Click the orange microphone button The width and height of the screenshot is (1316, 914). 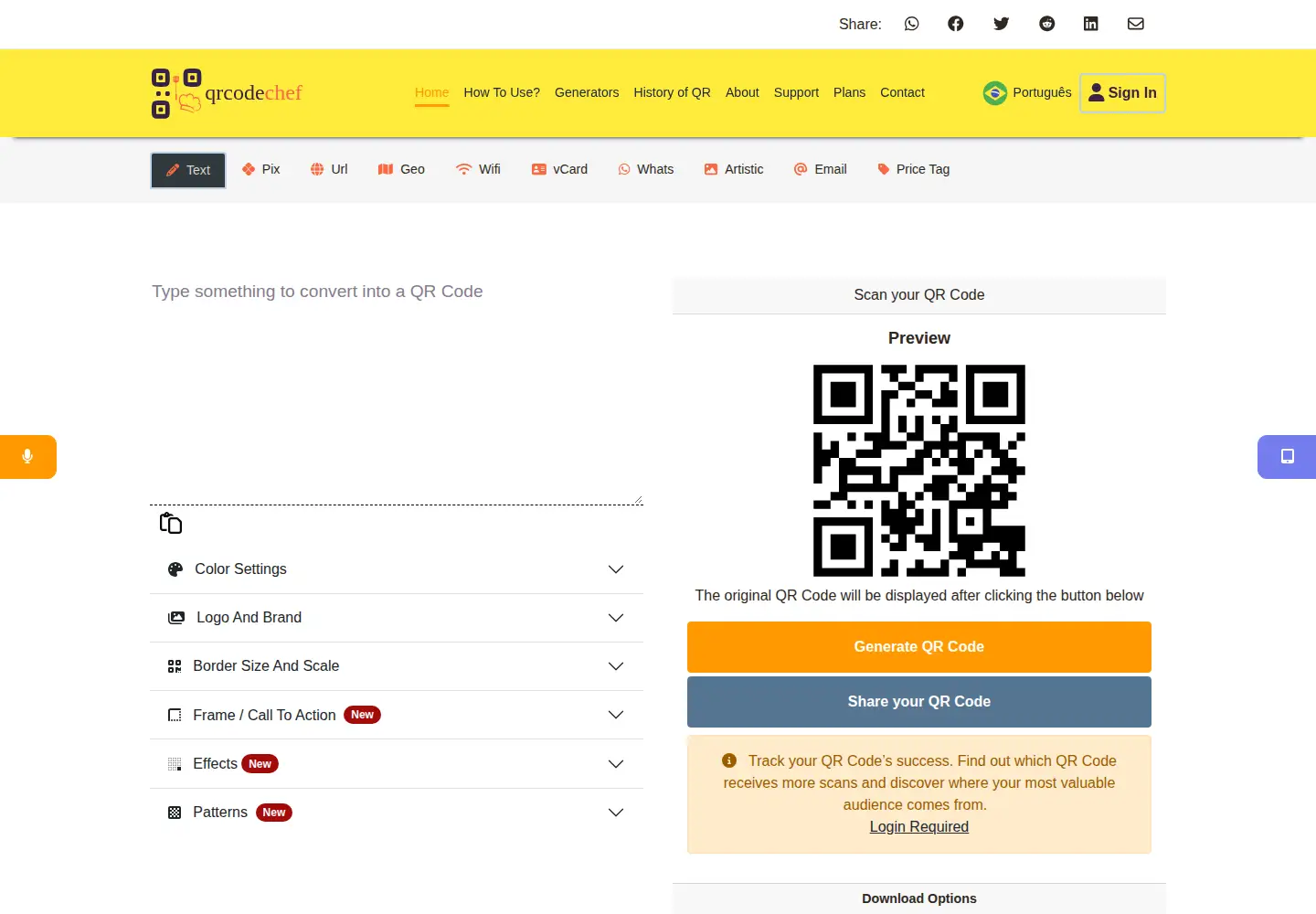[x=28, y=457]
